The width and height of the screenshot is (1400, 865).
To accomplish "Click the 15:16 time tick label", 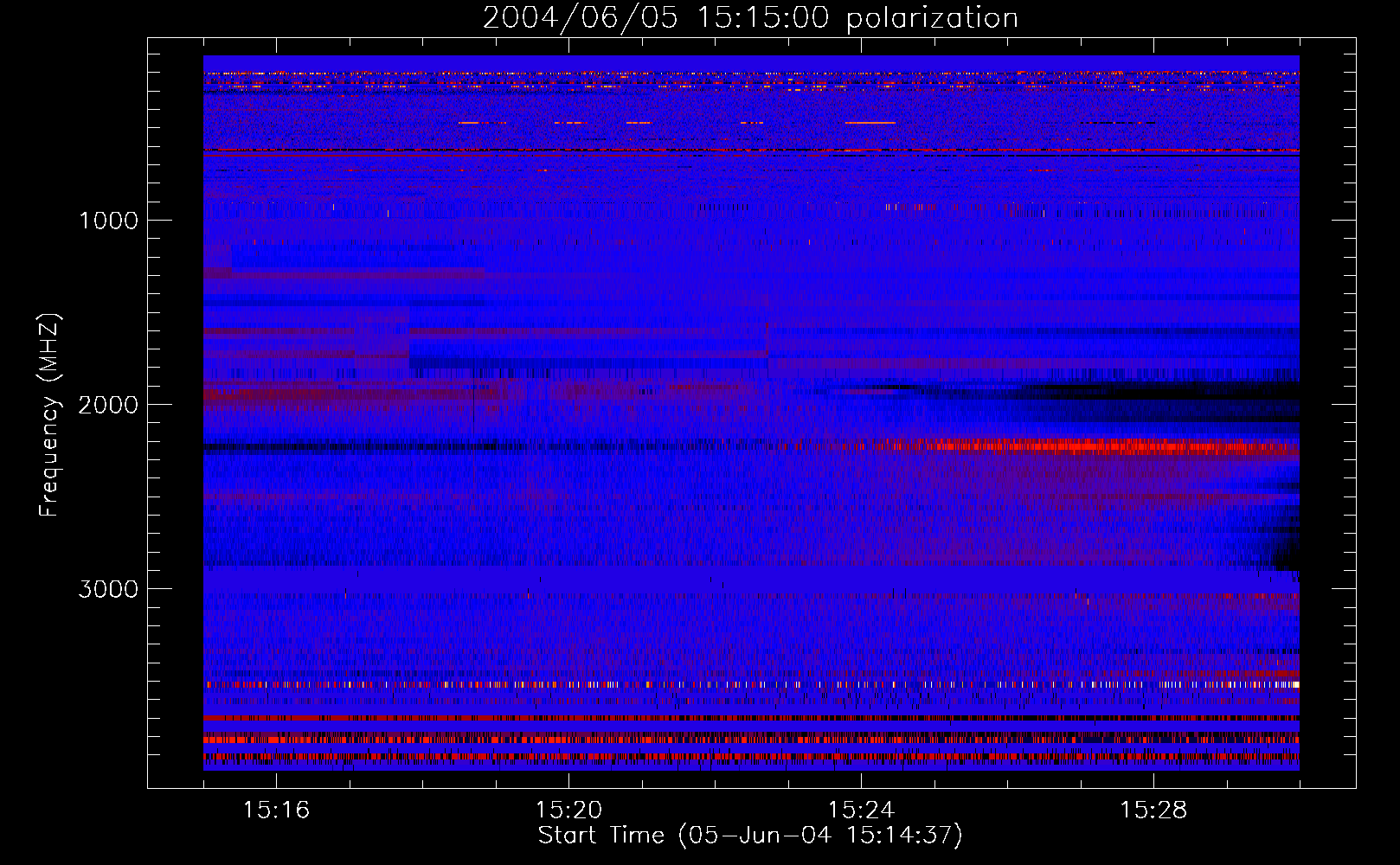I will click(276, 811).
